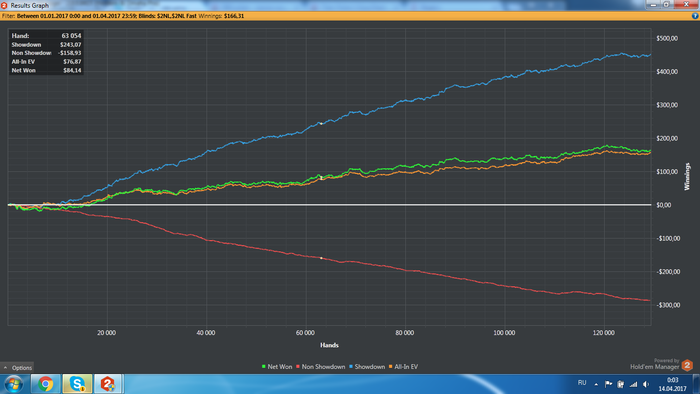The width and height of the screenshot is (700, 394).
Task: Toggle the Net Won legend series
Action: click(277, 367)
